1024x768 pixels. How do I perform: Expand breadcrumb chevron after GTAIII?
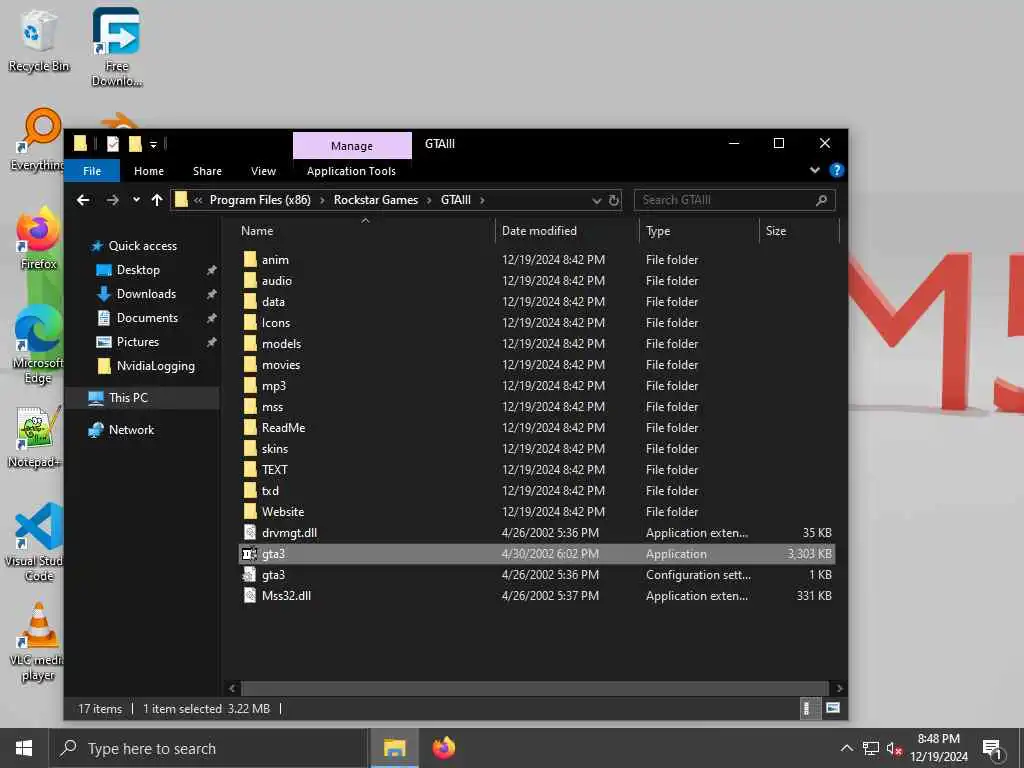point(482,200)
